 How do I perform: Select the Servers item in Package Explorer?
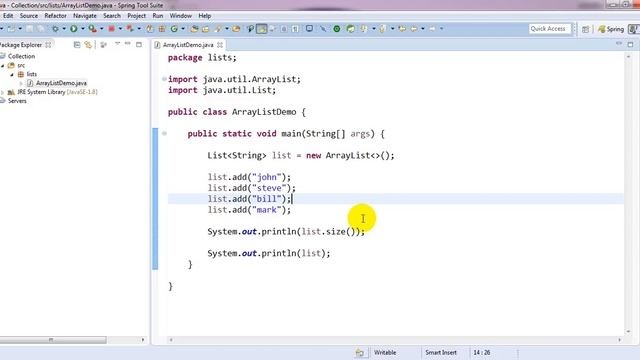click(x=17, y=101)
